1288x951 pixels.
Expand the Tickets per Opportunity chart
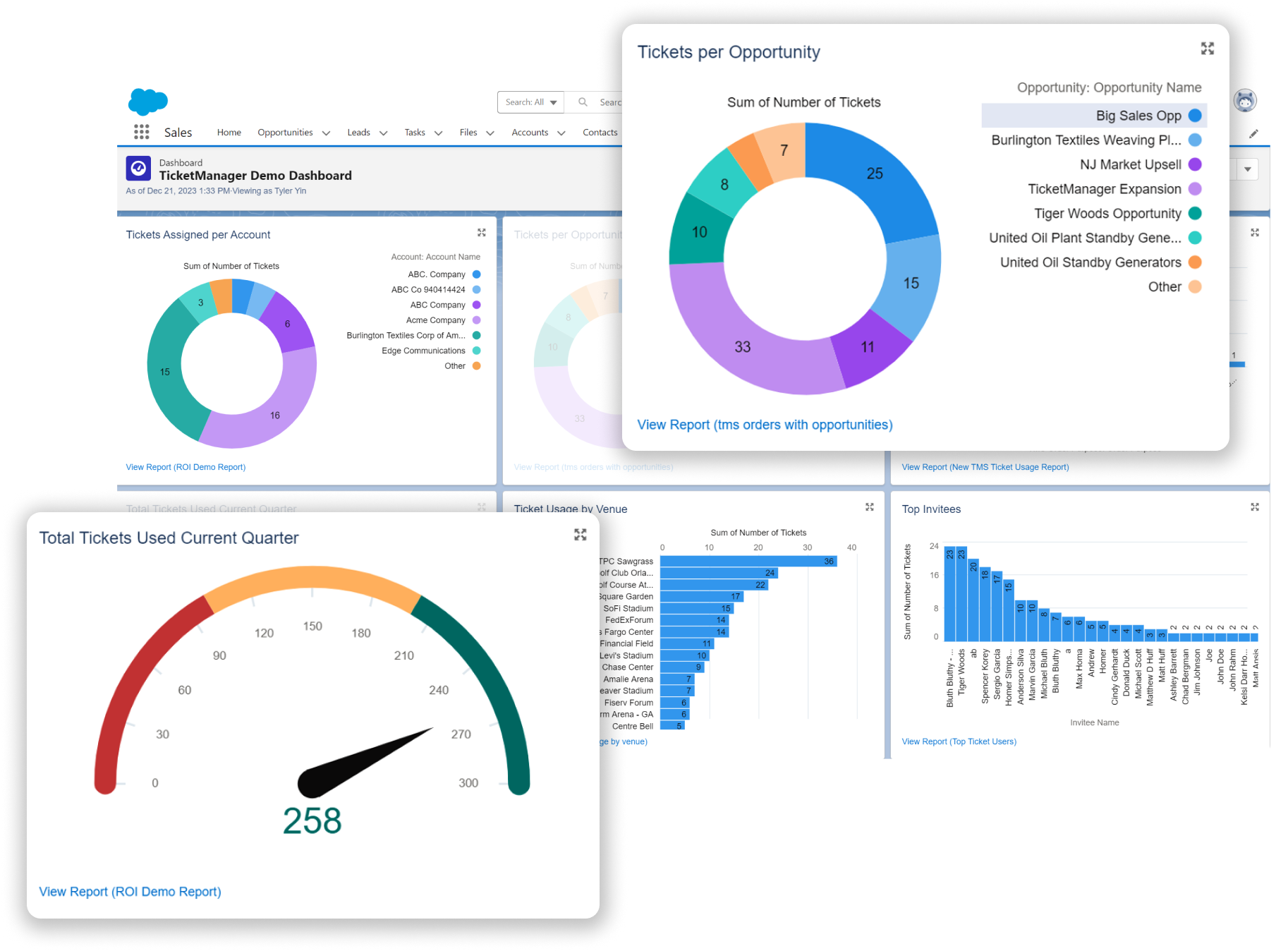tap(1208, 49)
